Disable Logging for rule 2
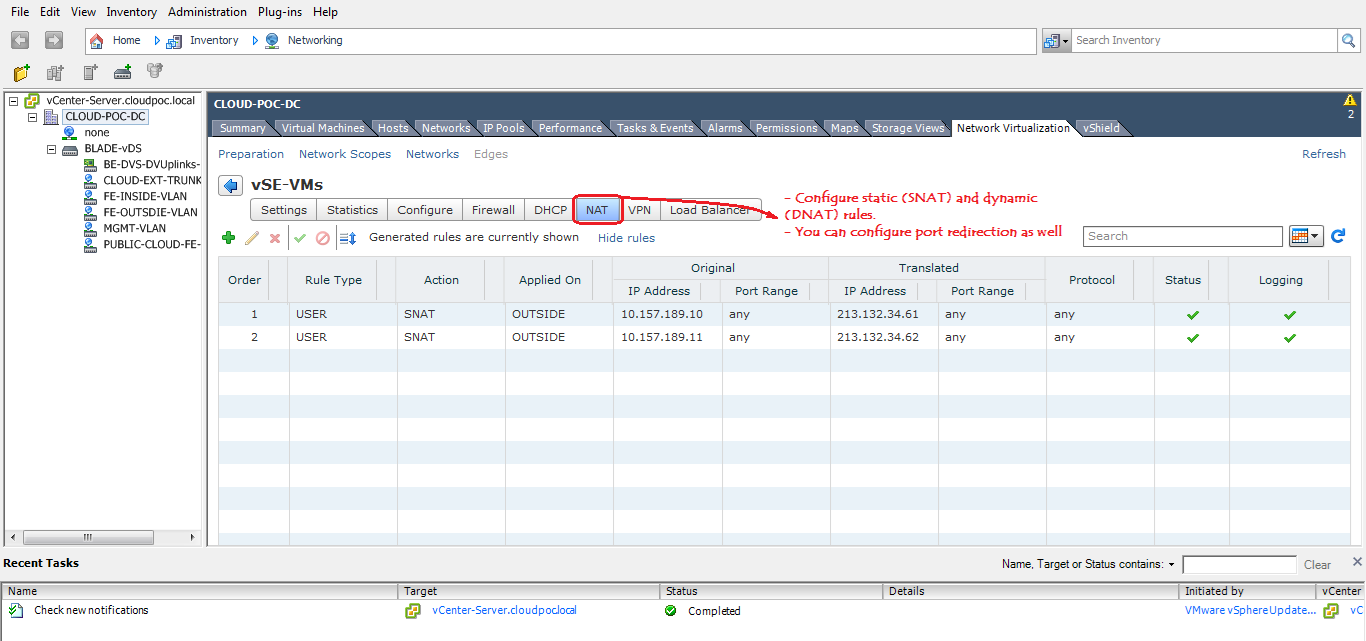Image resolution: width=1366 pixels, height=641 pixels. (x=1288, y=337)
